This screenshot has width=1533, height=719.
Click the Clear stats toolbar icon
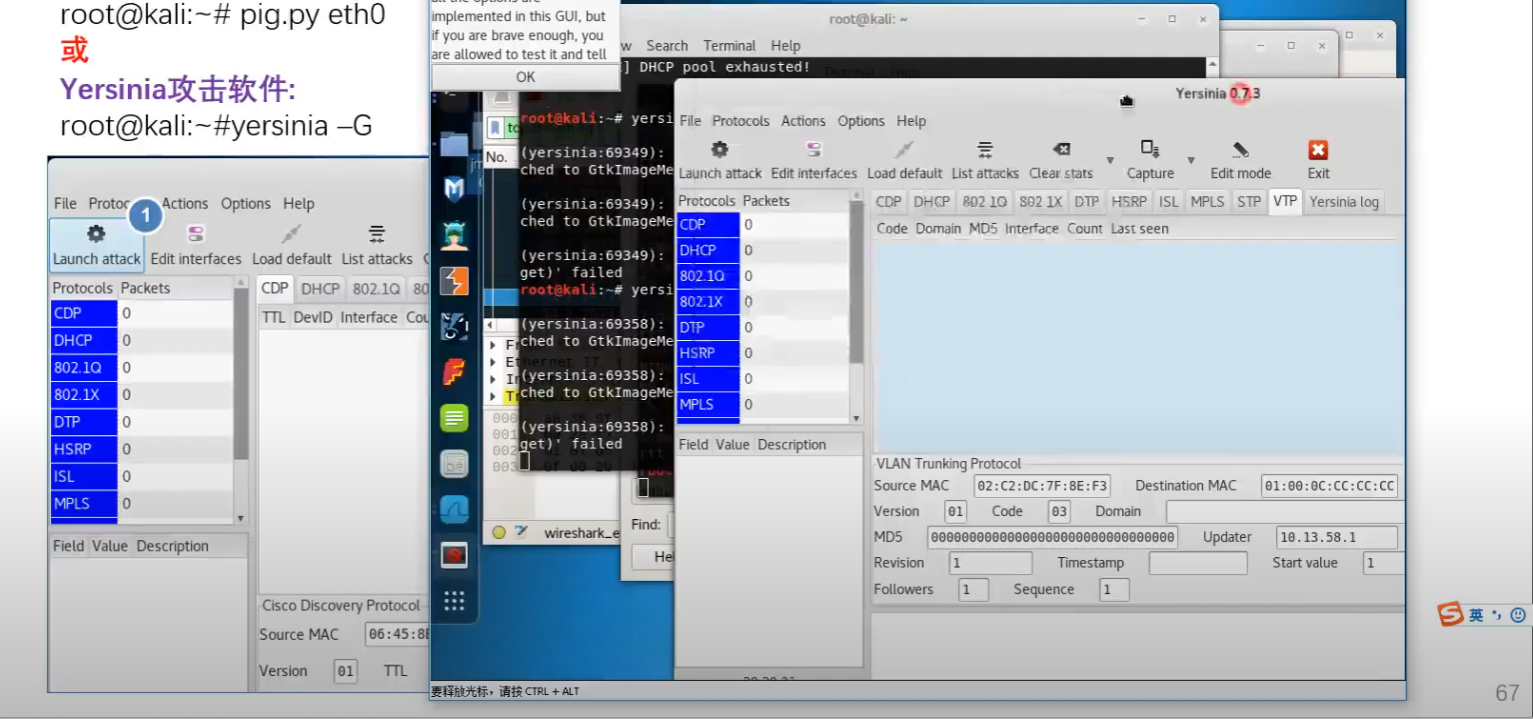(1062, 150)
